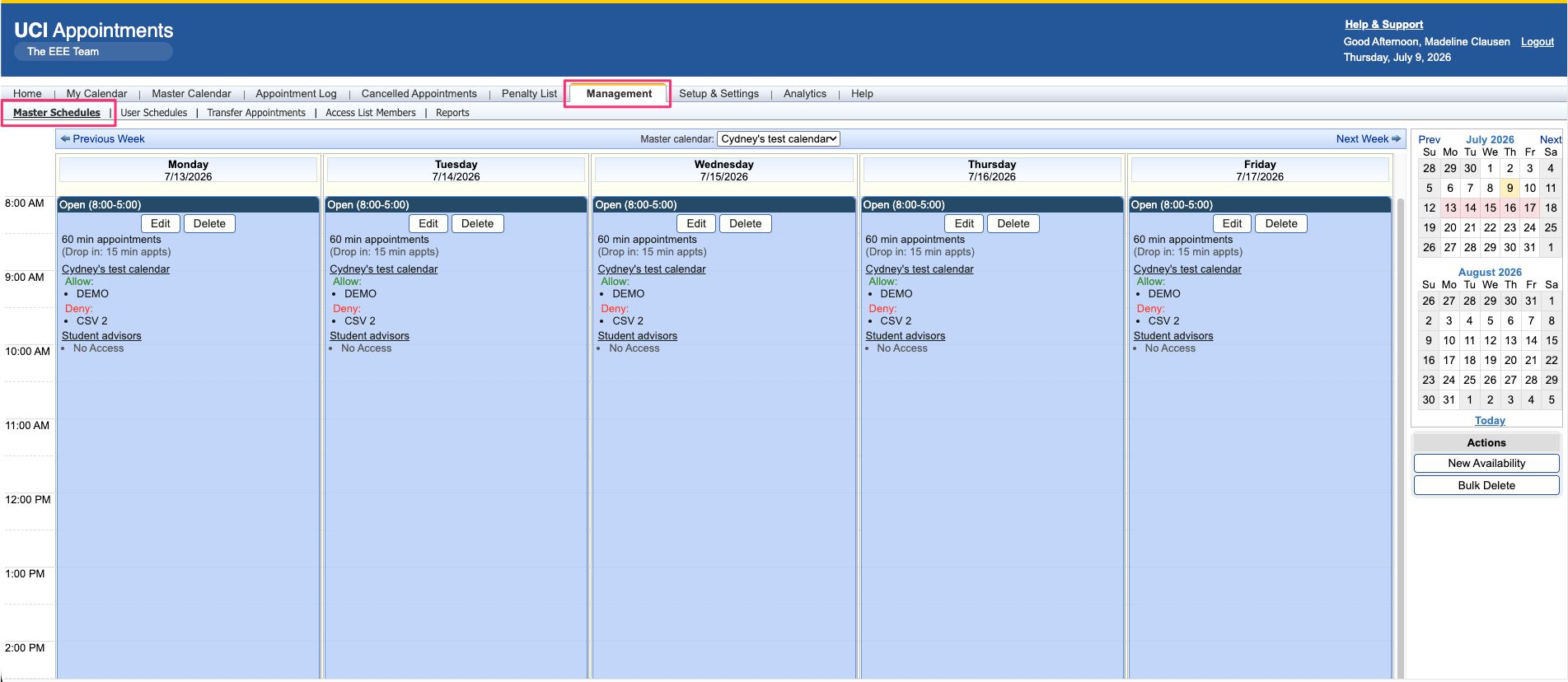Go to next month in mini calendar
Viewport: 1568px width, 682px height.
pyautogui.click(x=1551, y=139)
